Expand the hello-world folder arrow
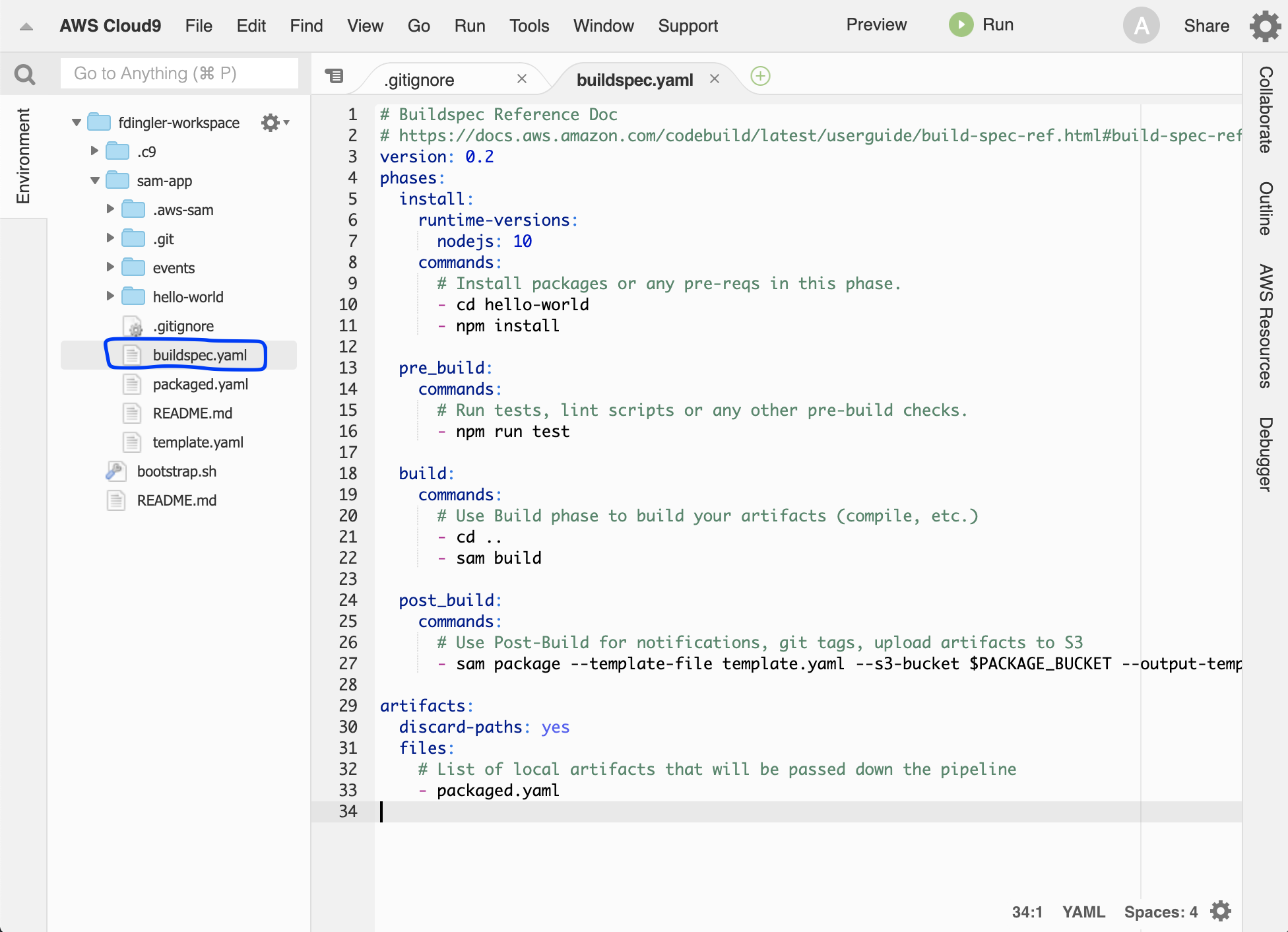This screenshot has width=1288, height=932. 110,296
